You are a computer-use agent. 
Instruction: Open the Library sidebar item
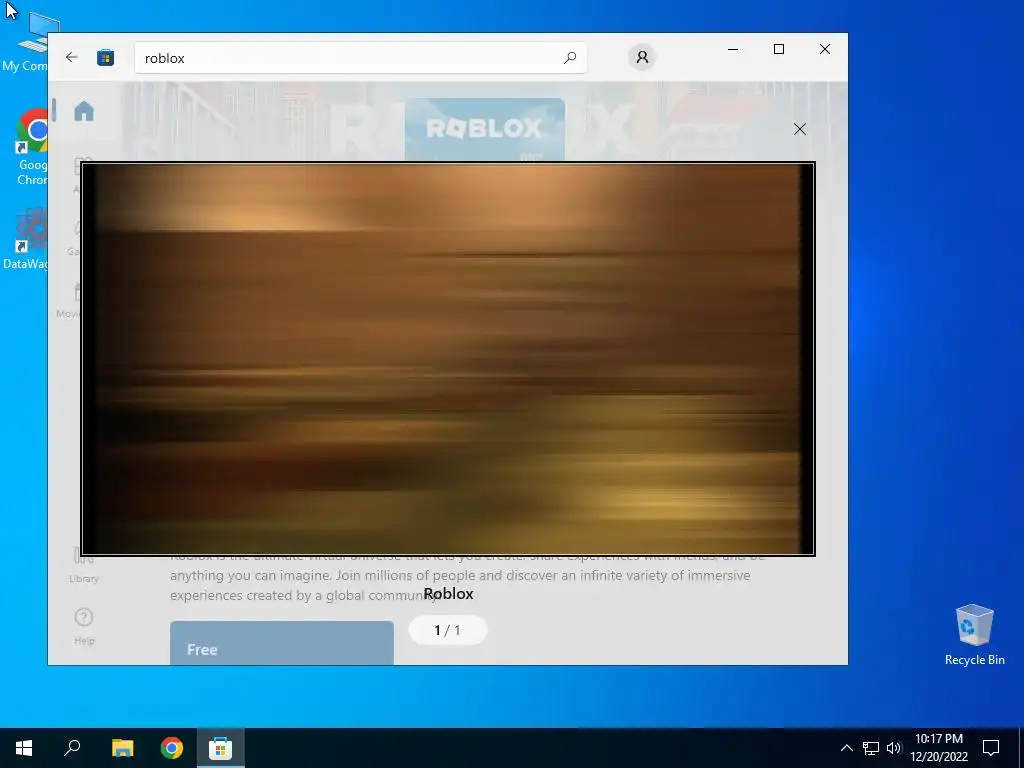(x=84, y=566)
